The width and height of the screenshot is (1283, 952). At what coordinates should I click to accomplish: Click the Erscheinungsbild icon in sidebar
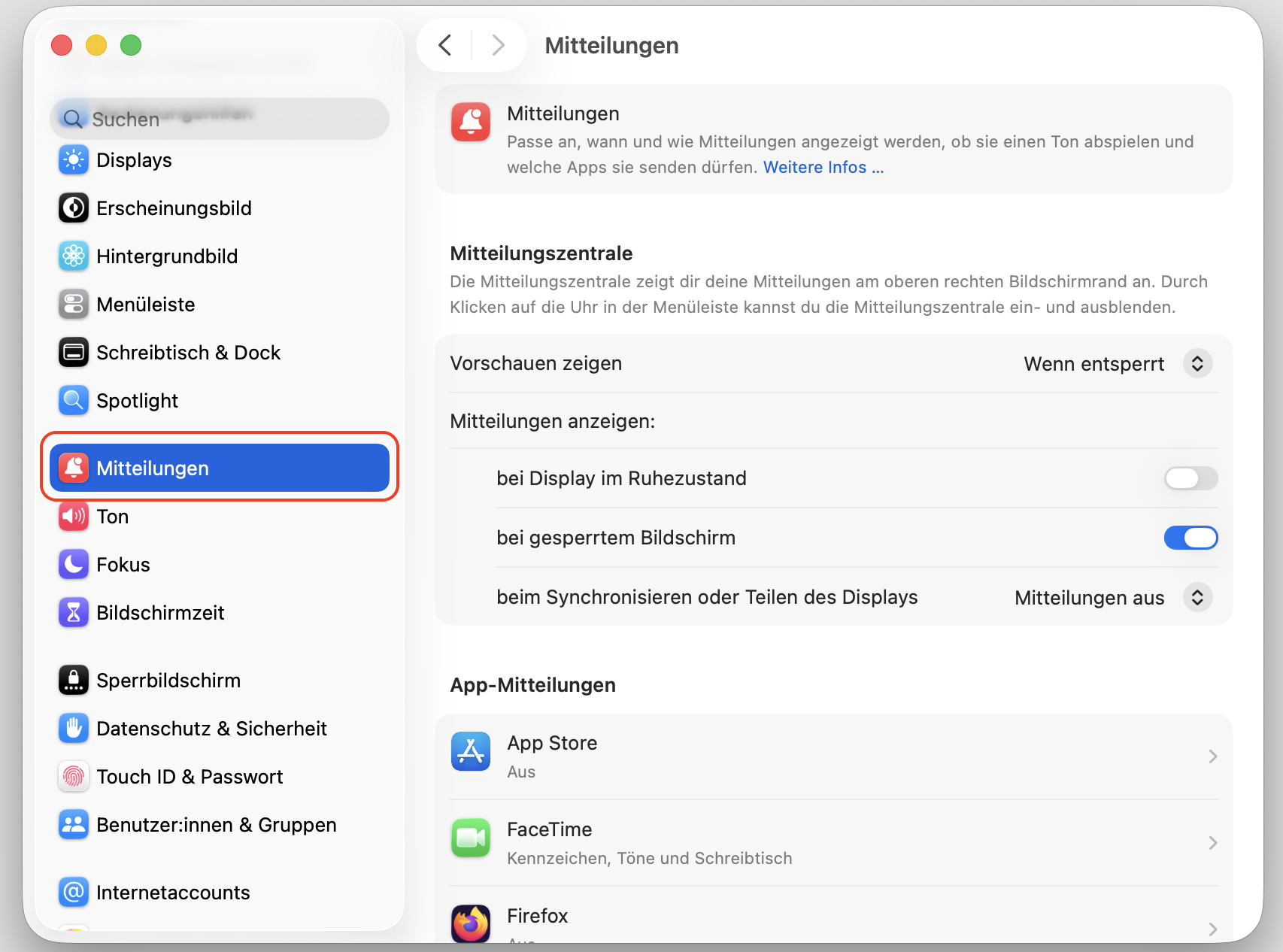[x=74, y=208]
